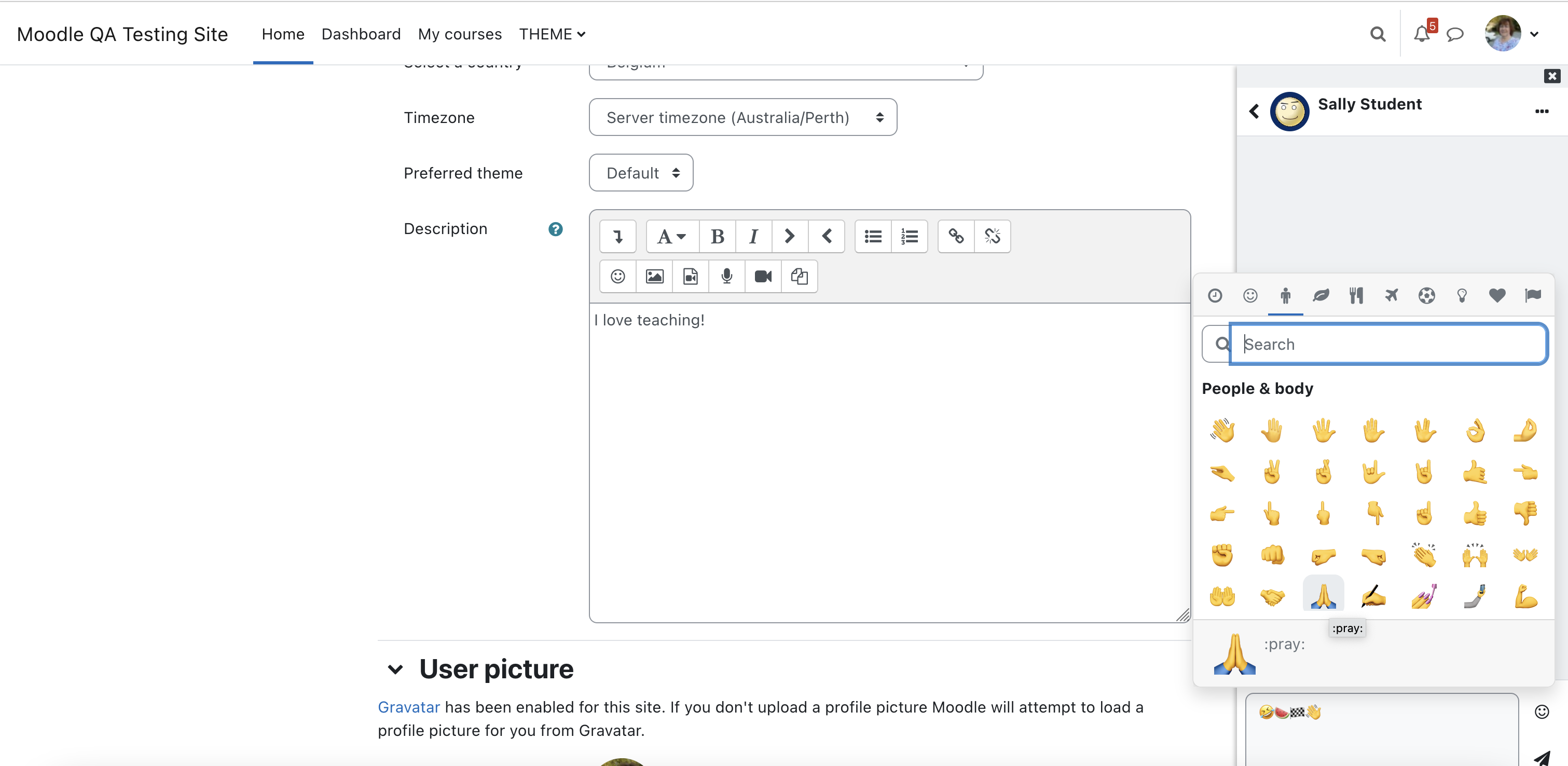Screen dimensions: 1568x766
Task: Click inside the Description text area
Action: coord(889,463)
